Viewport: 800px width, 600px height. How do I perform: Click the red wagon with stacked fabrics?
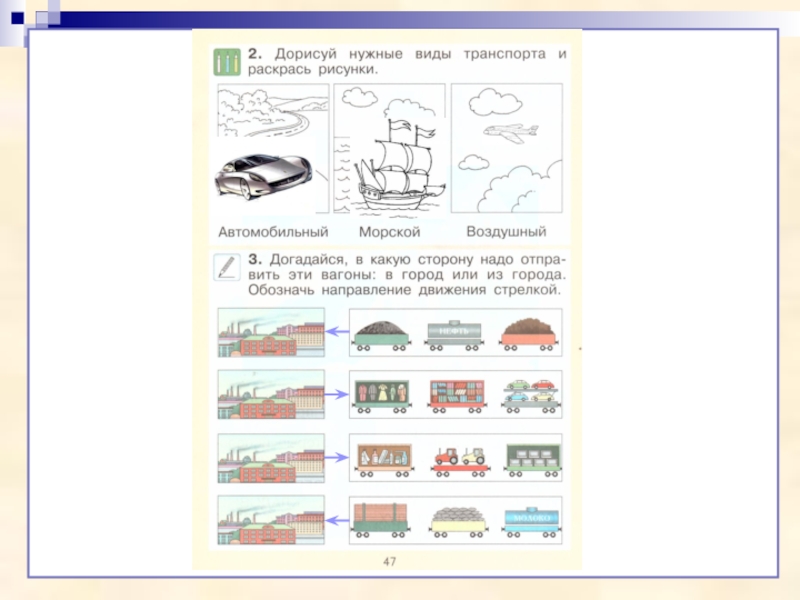457,396
